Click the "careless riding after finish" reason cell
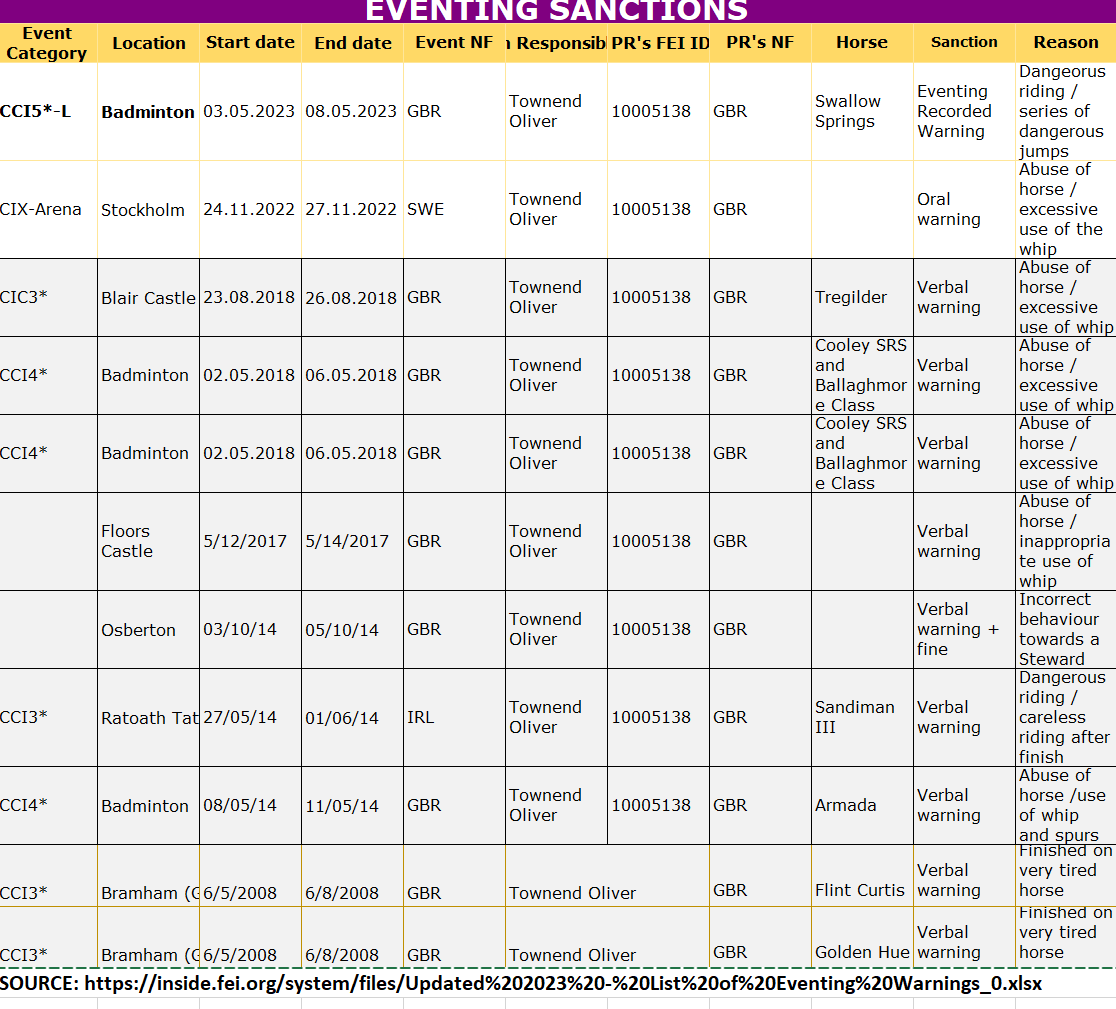This screenshot has width=1116, height=1009. (x=1065, y=717)
